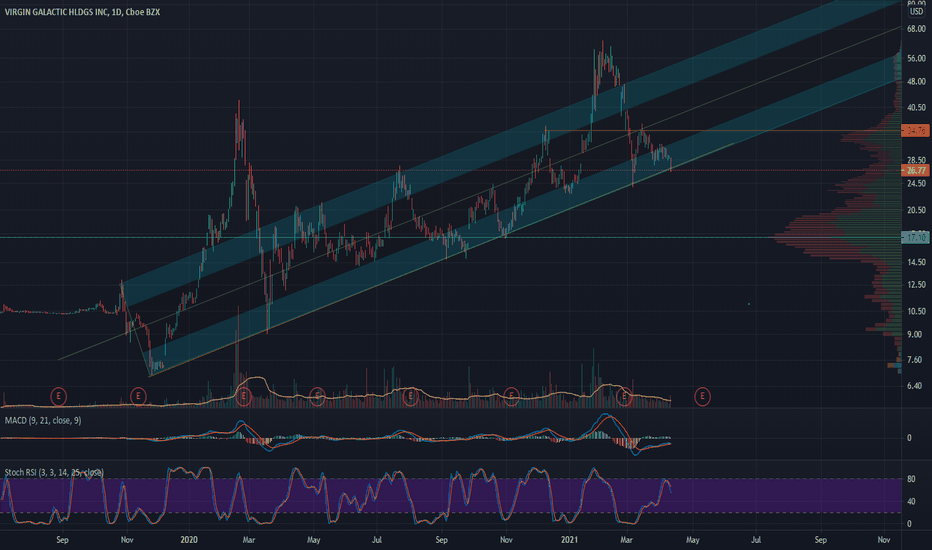Viewport: 932px width, 550px height.
Task: Click the 40 level on Stoch RSI axis
Action: click(x=911, y=502)
